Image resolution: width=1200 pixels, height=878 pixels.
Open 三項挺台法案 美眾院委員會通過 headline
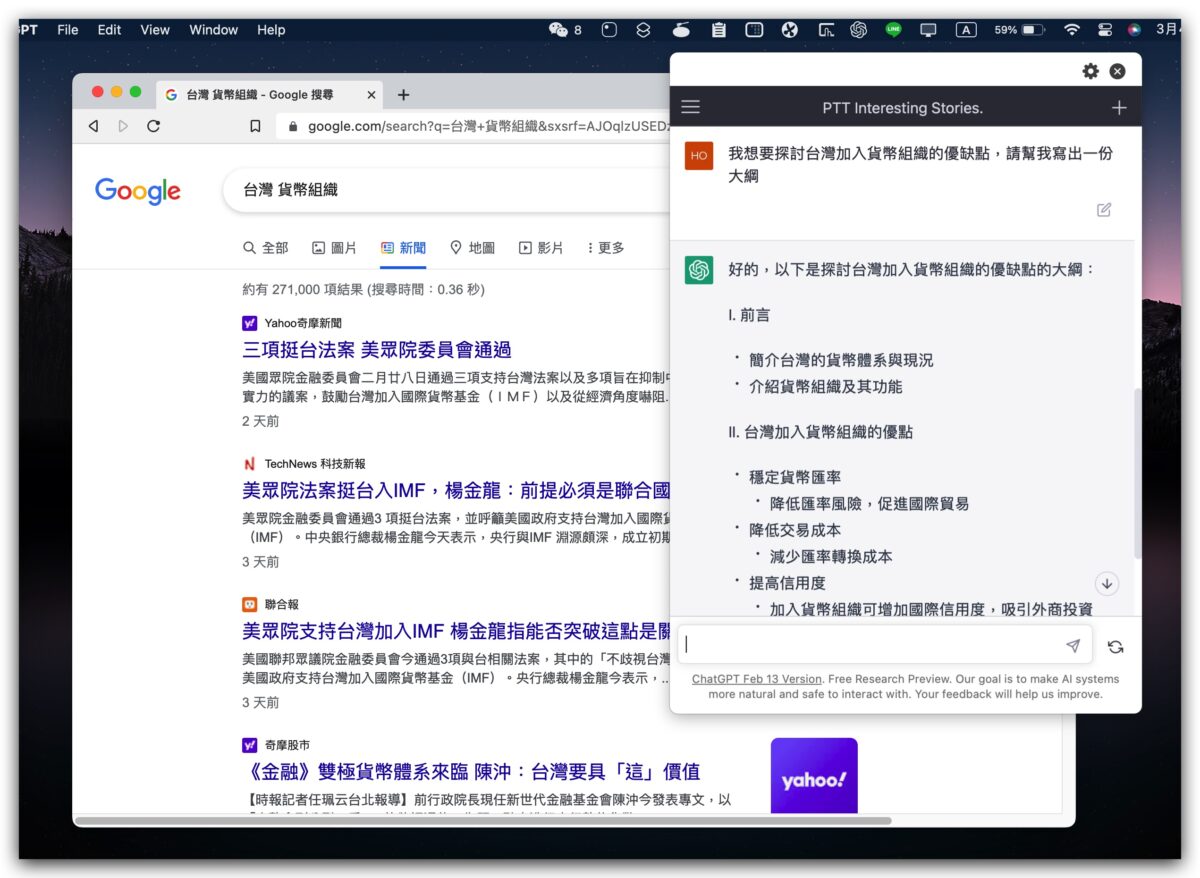tap(377, 350)
